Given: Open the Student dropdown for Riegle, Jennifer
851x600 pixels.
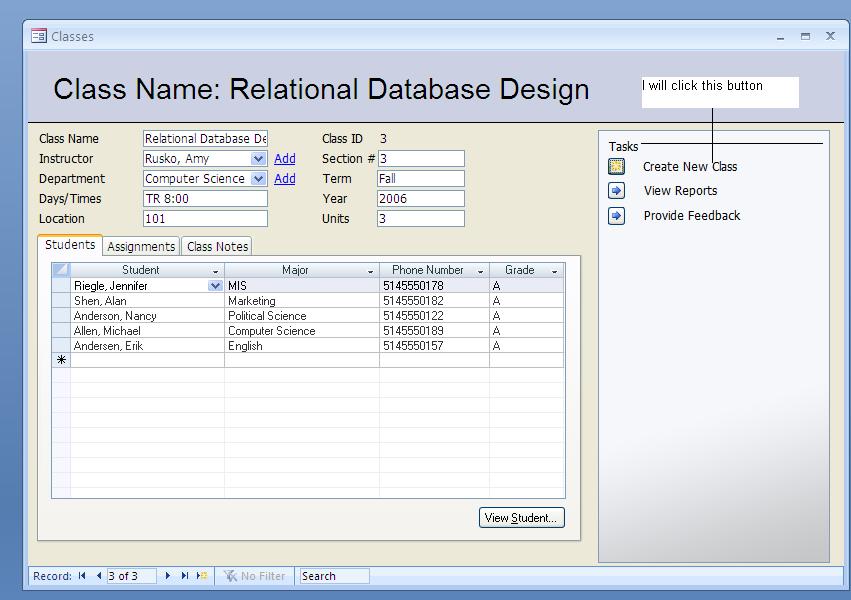Looking at the screenshot, I should point(215,286).
